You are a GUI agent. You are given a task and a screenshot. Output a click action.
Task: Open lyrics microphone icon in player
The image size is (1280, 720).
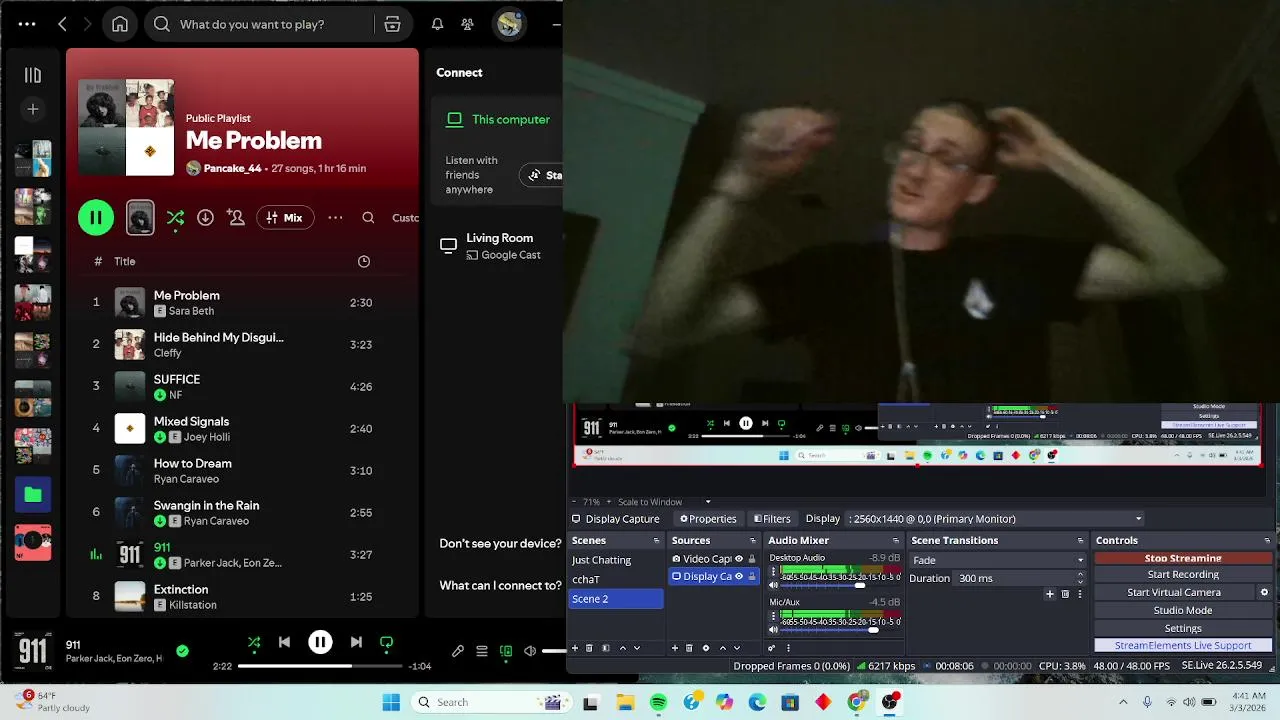[457, 651]
